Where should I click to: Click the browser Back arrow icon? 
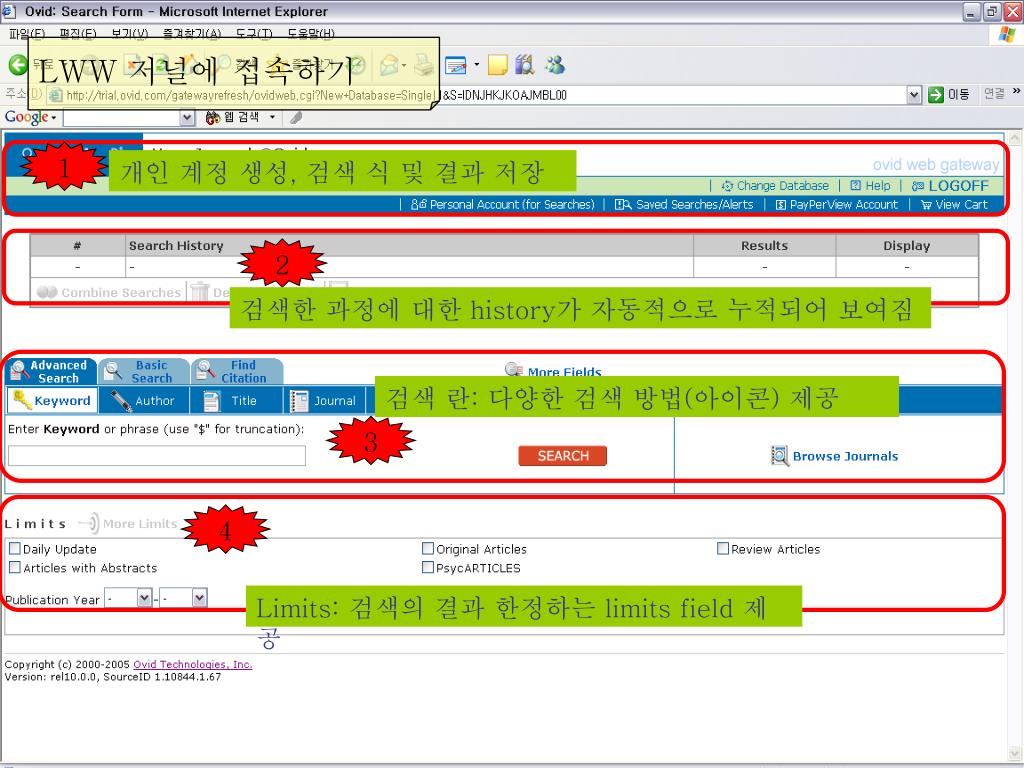click(18, 65)
